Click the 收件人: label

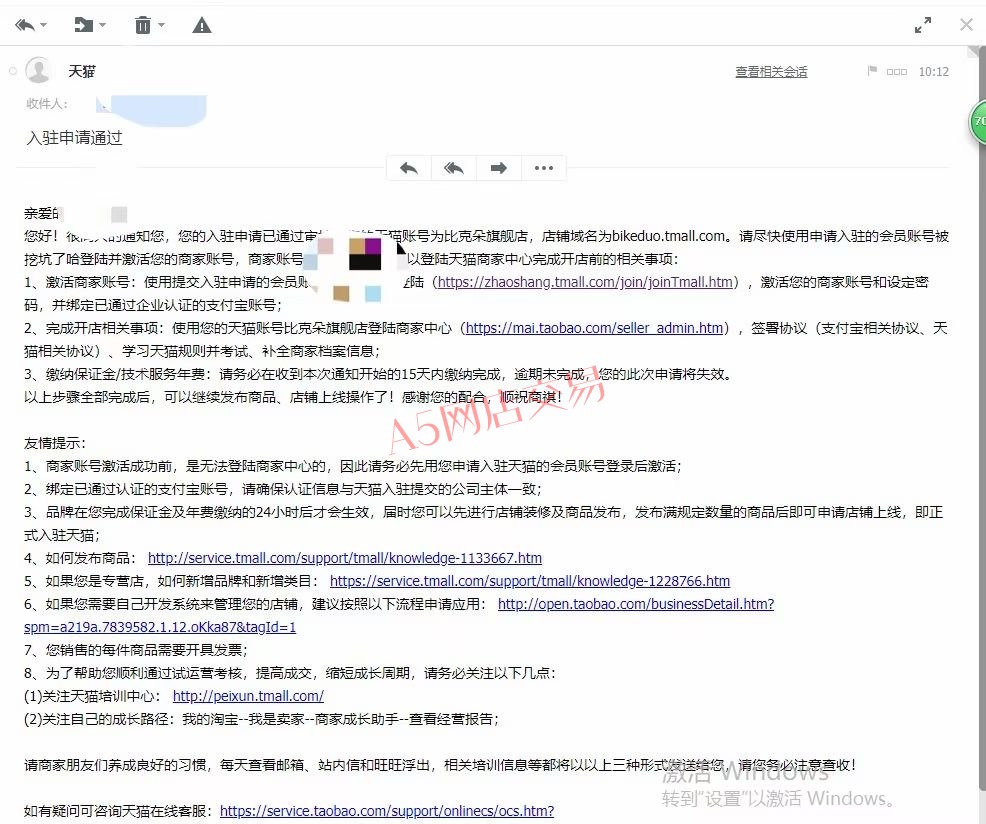coord(47,104)
